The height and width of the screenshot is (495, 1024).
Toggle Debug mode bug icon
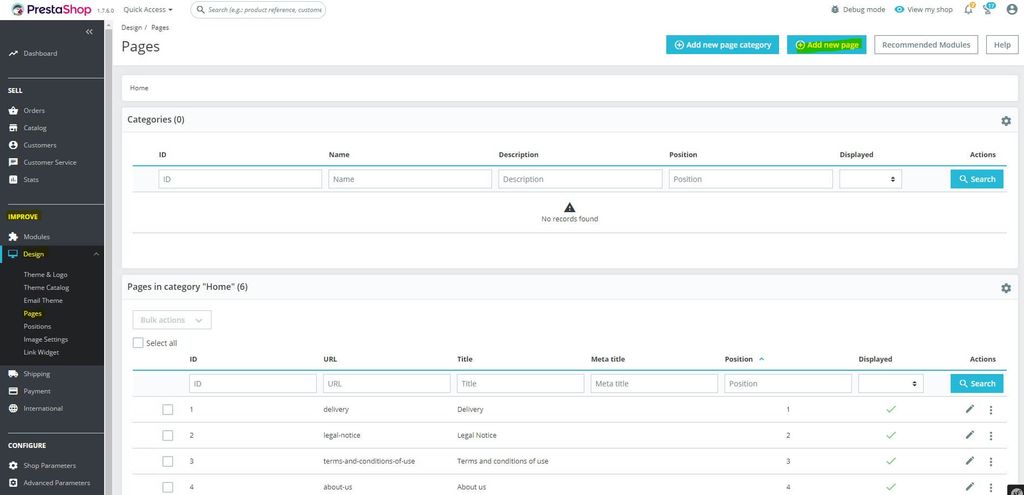(x=835, y=10)
